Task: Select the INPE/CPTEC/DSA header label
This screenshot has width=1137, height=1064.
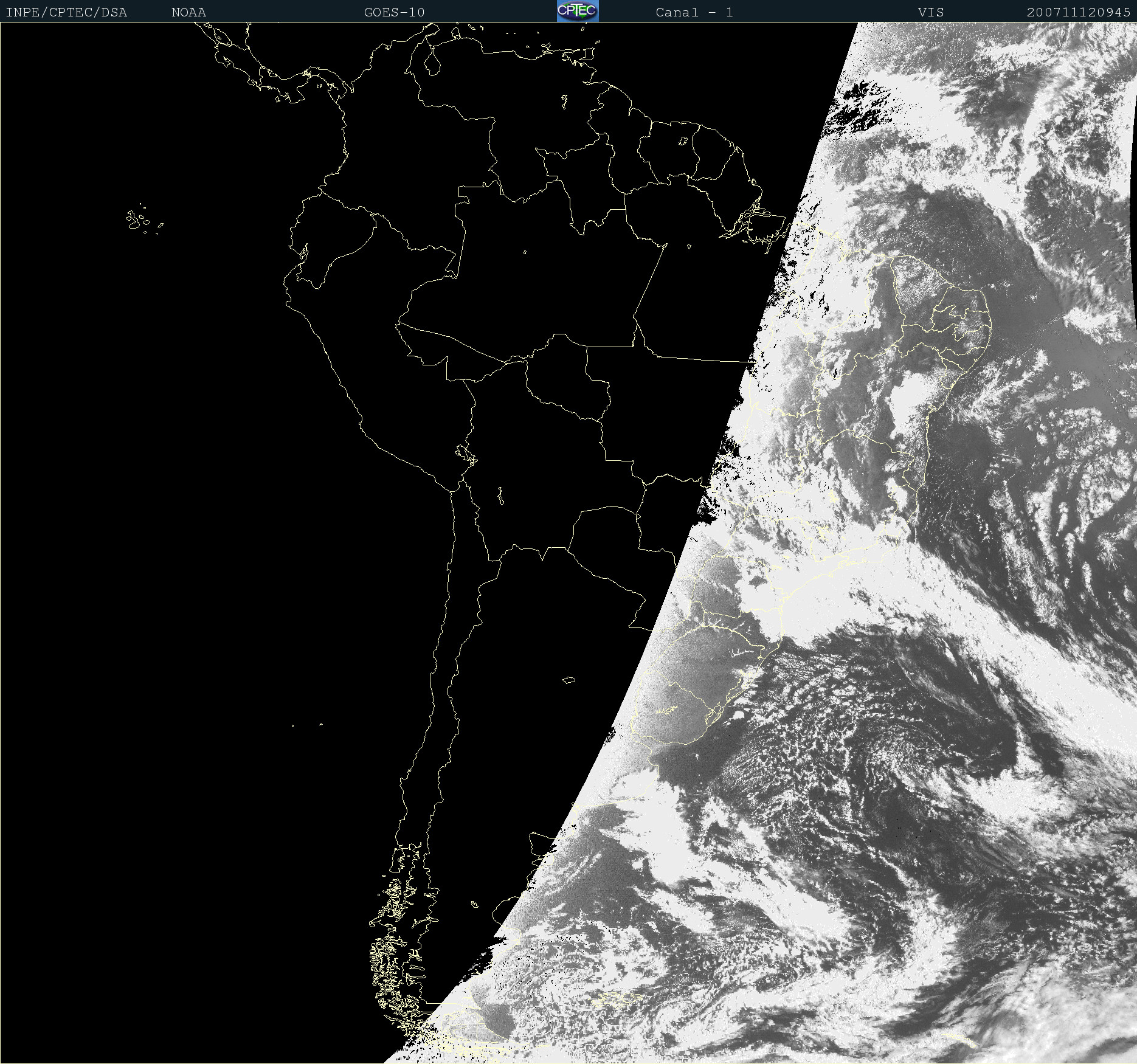Action: tap(66, 13)
